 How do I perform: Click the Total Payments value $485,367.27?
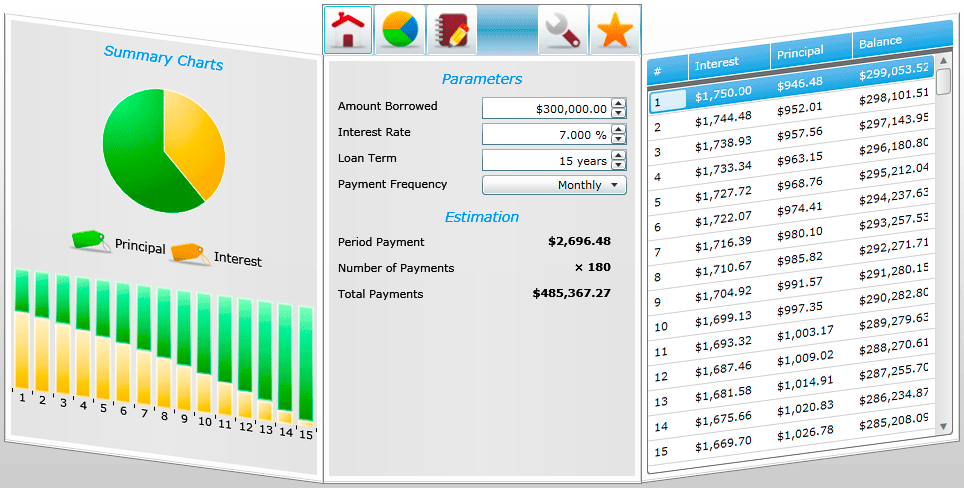click(x=572, y=293)
